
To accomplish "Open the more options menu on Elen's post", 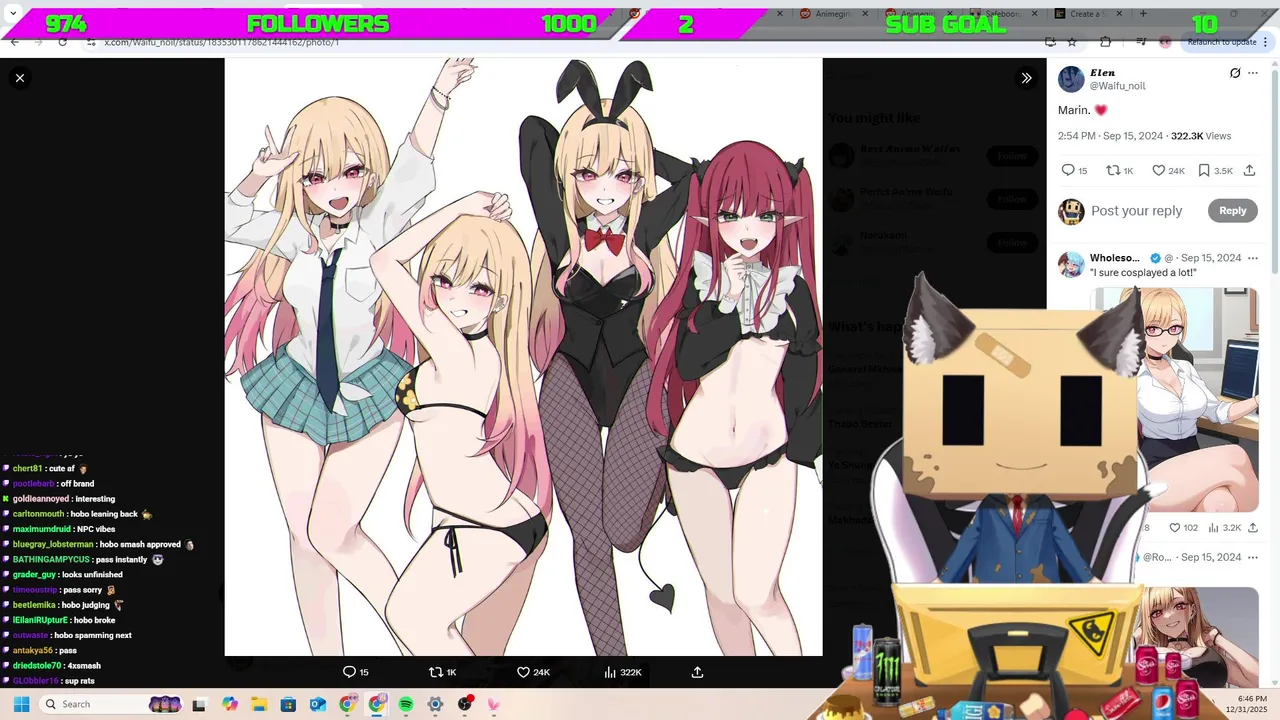I will (x=1253, y=73).
